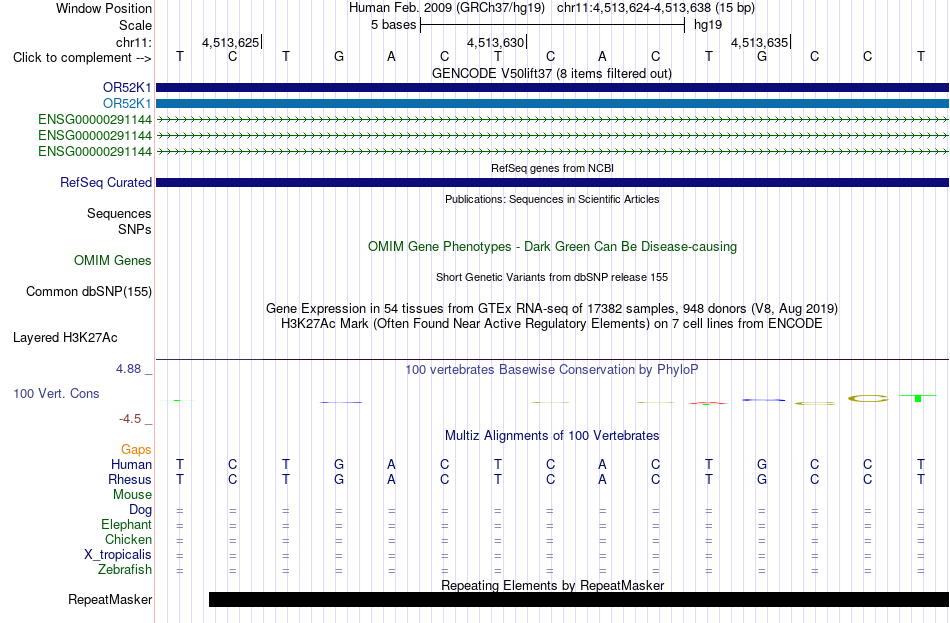Open the 'Repeating Elements by RepeatMasker' title
The height and width of the screenshot is (623, 950).
coord(553,585)
